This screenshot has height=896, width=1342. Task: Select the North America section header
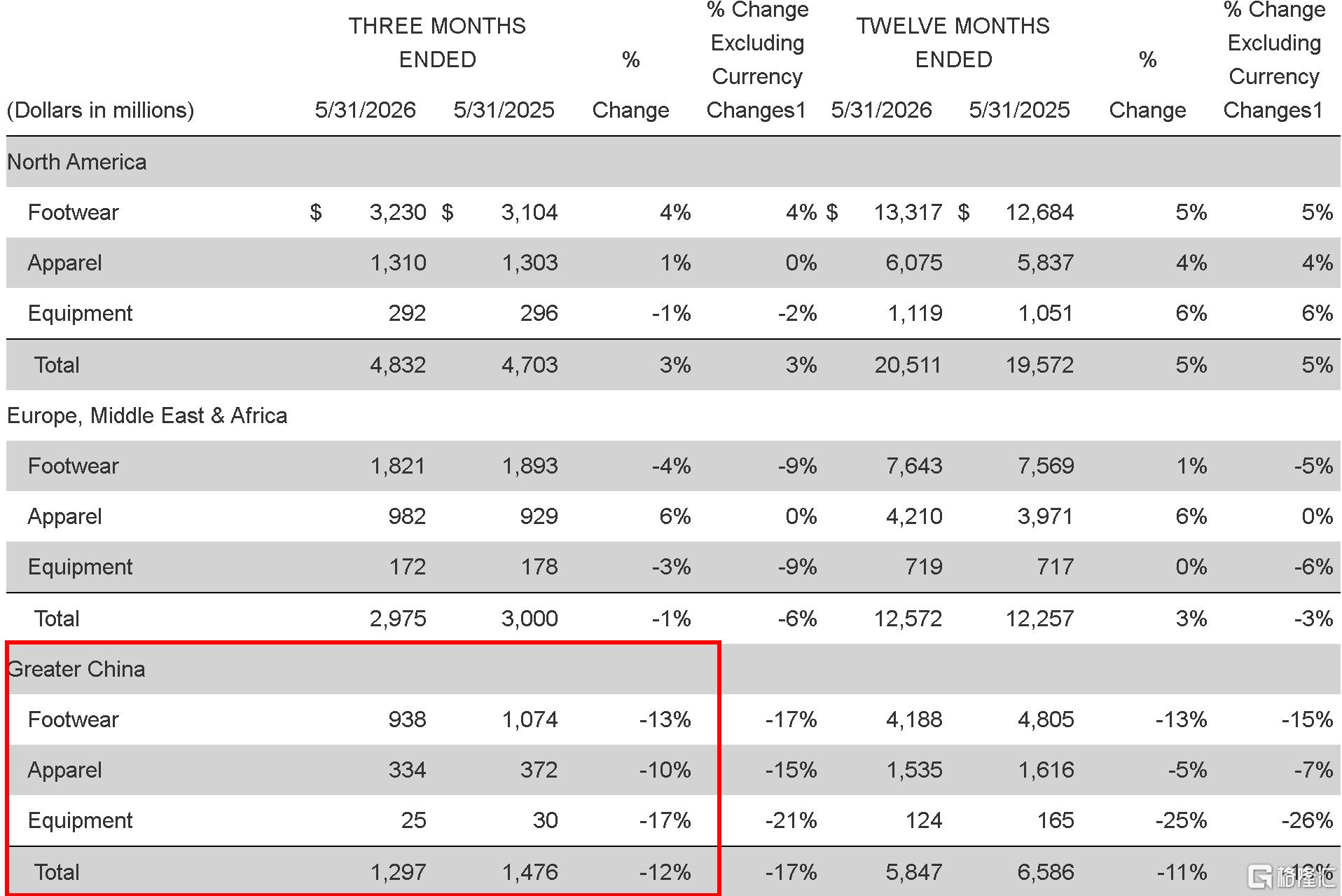click(77, 162)
